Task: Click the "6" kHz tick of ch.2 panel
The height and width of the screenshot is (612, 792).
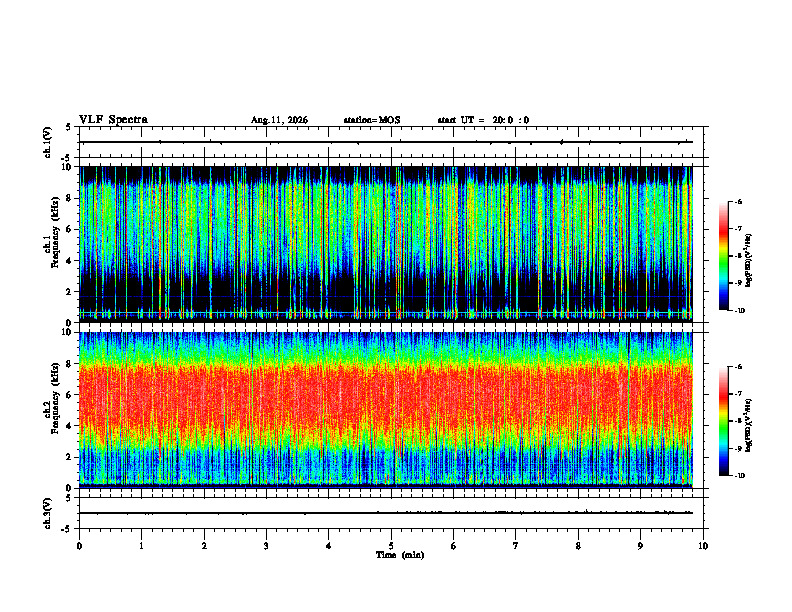Action: (x=71, y=395)
